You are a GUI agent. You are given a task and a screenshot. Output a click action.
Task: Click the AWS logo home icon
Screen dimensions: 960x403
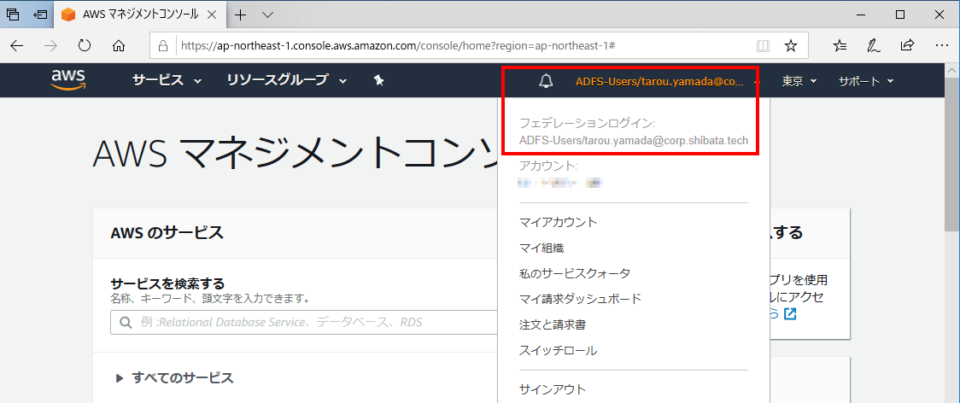click(x=68, y=80)
